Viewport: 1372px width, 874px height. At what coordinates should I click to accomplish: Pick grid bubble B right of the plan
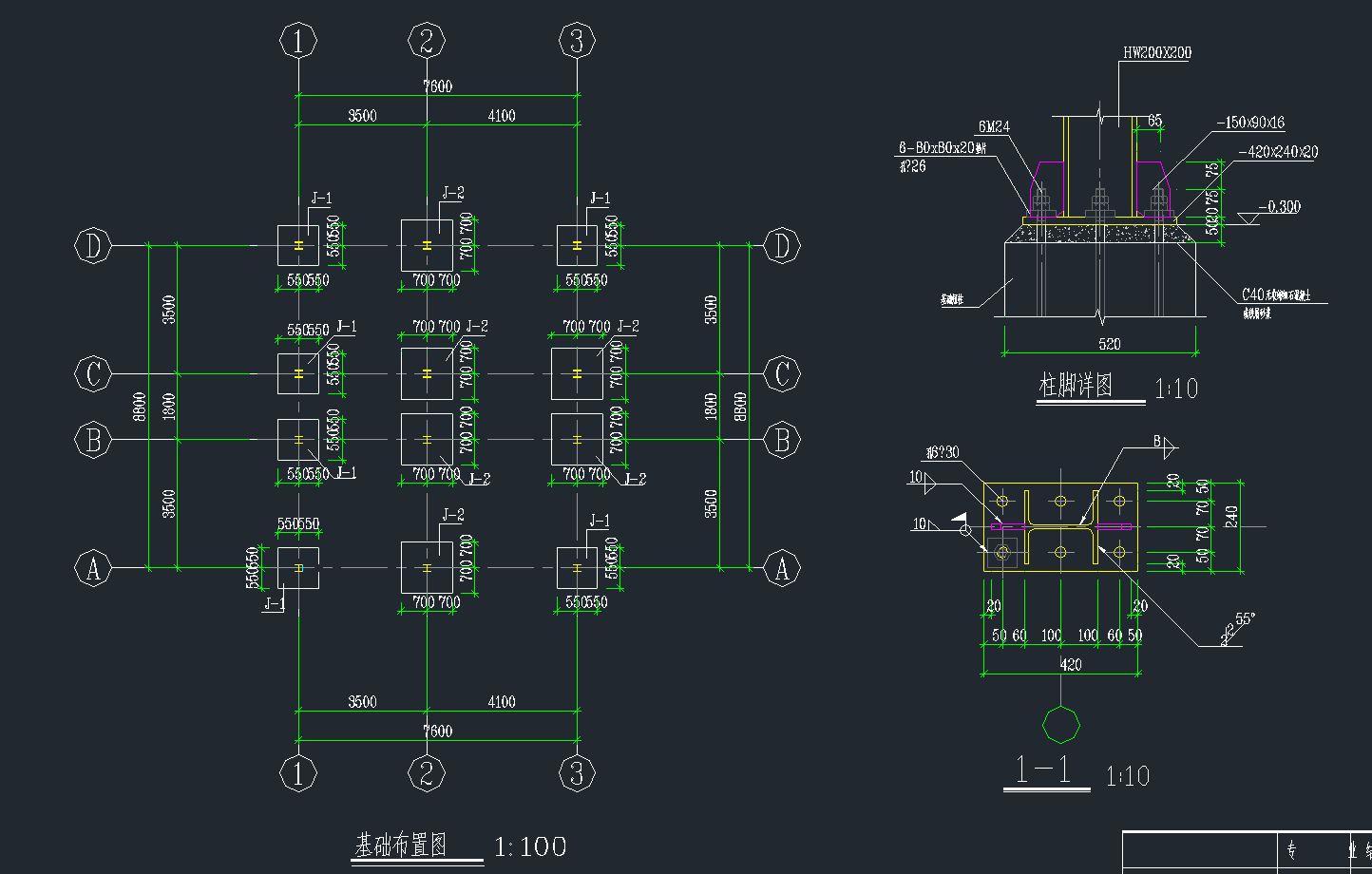coord(782,440)
